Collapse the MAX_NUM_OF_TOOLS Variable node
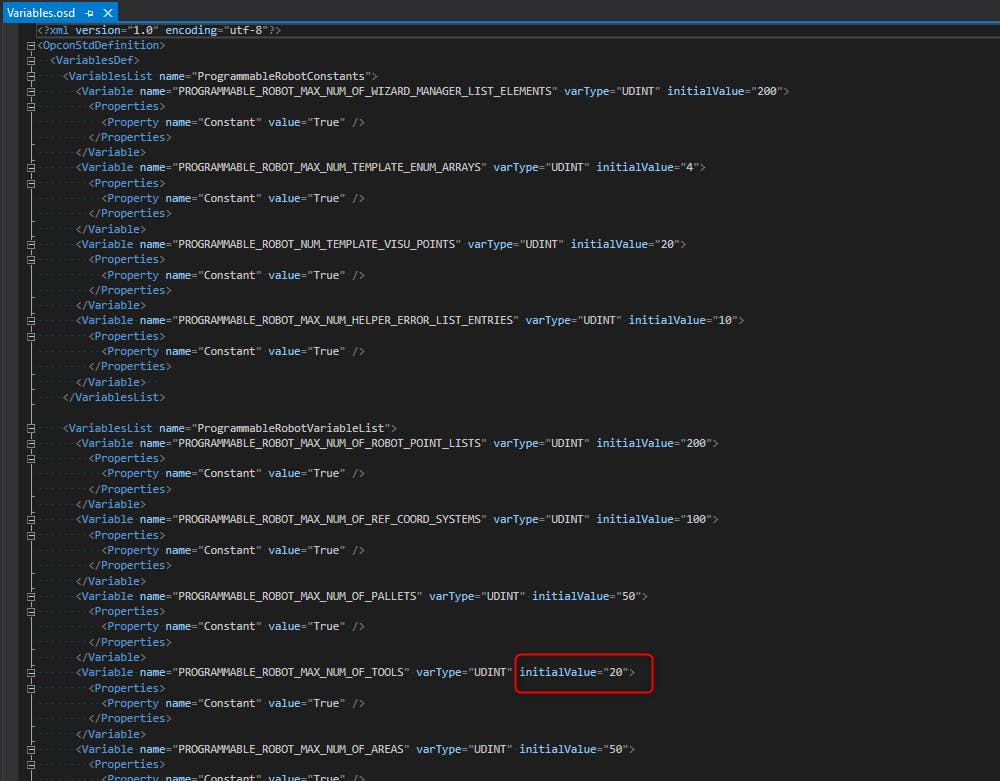Screen dimensions: 1000x781 33,672
